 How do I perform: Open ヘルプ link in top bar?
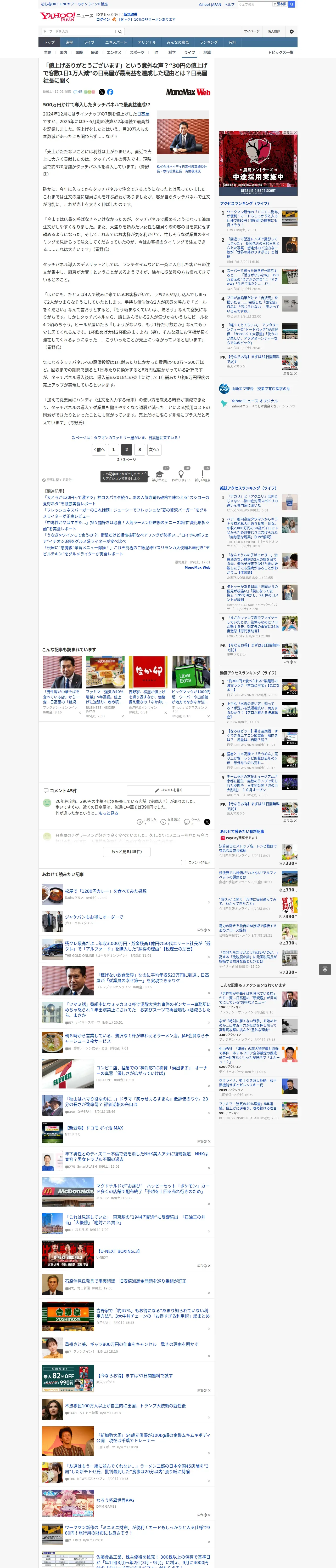point(229,4)
